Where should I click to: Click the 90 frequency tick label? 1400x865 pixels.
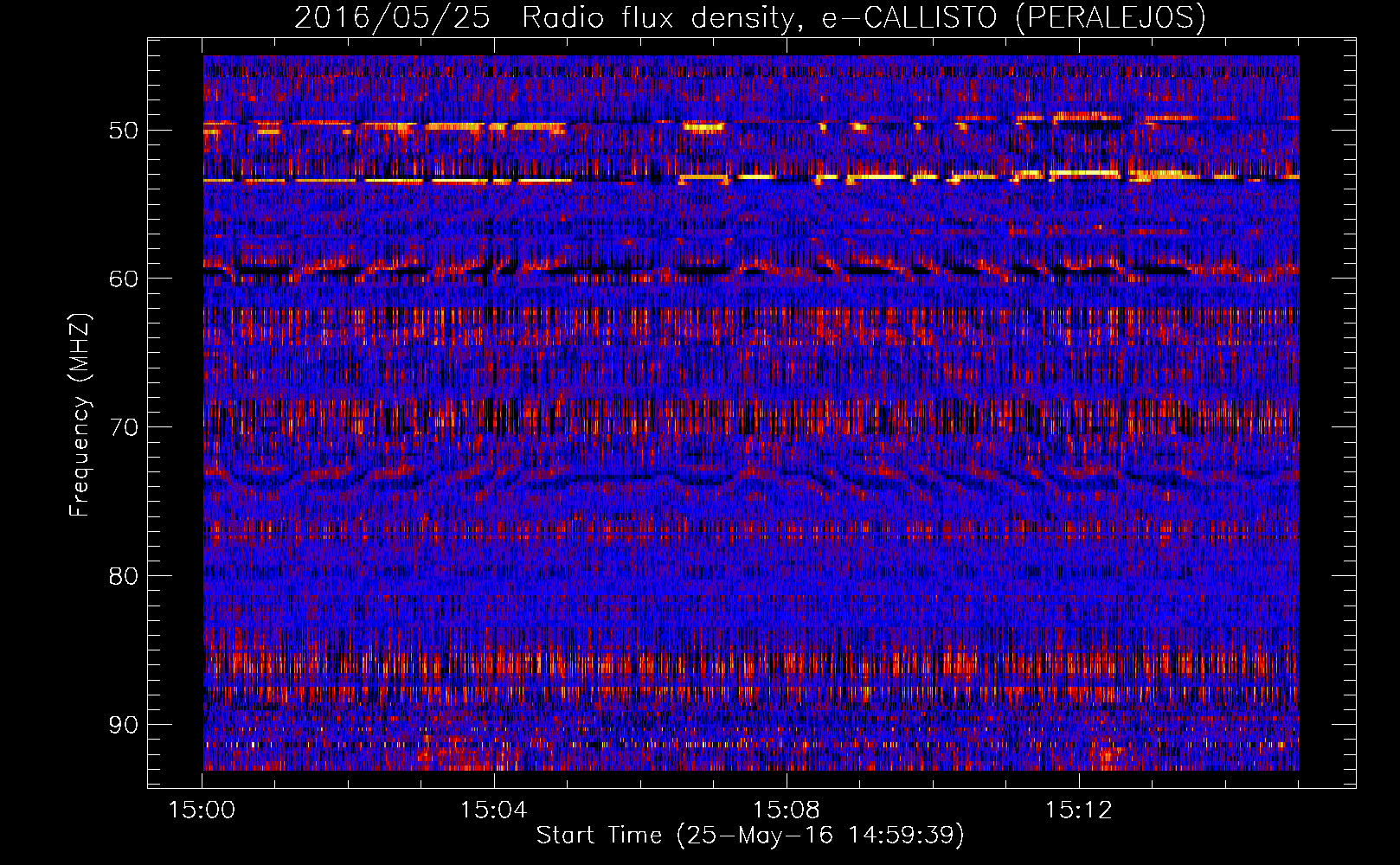click(x=123, y=724)
